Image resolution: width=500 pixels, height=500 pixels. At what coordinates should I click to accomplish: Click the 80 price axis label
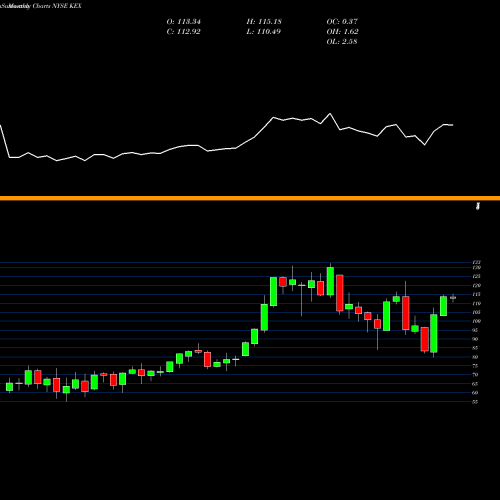click(x=475, y=357)
